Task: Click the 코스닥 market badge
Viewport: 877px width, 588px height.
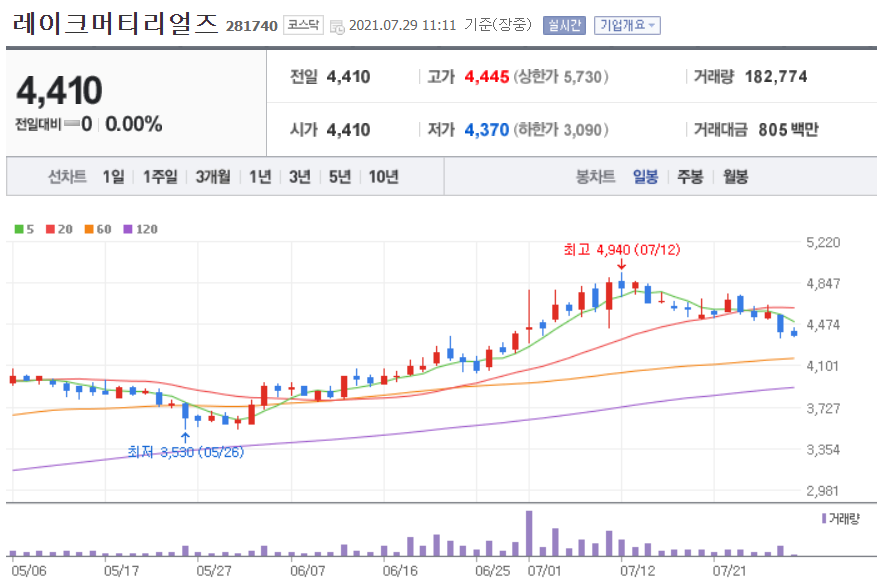Action: [x=303, y=25]
